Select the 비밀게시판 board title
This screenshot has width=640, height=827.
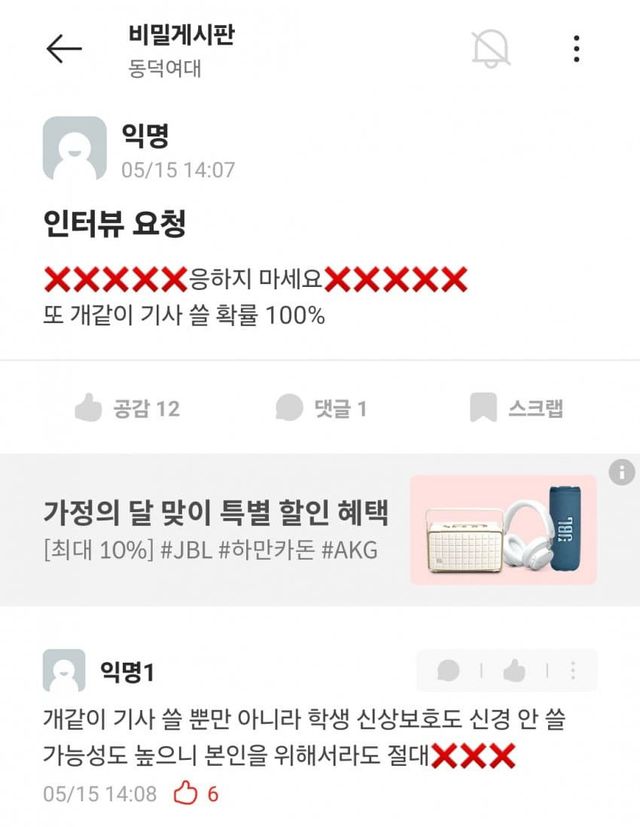click(x=181, y=35)
